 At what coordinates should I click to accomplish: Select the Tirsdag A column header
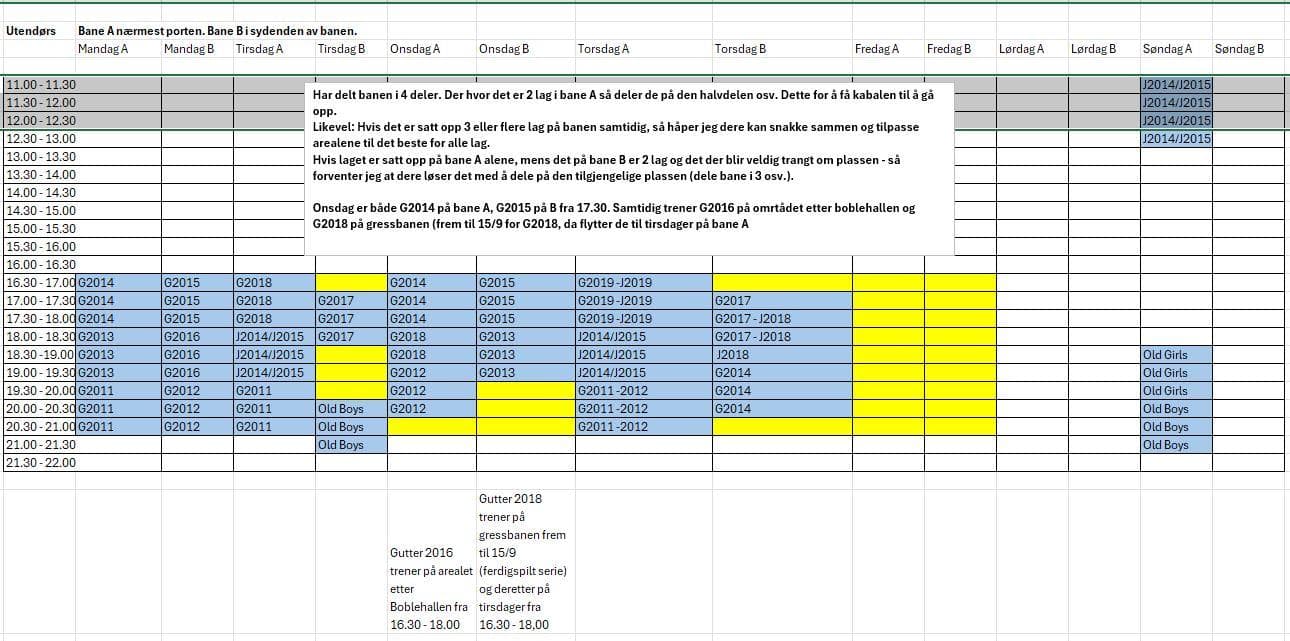(x=274, y=49)
